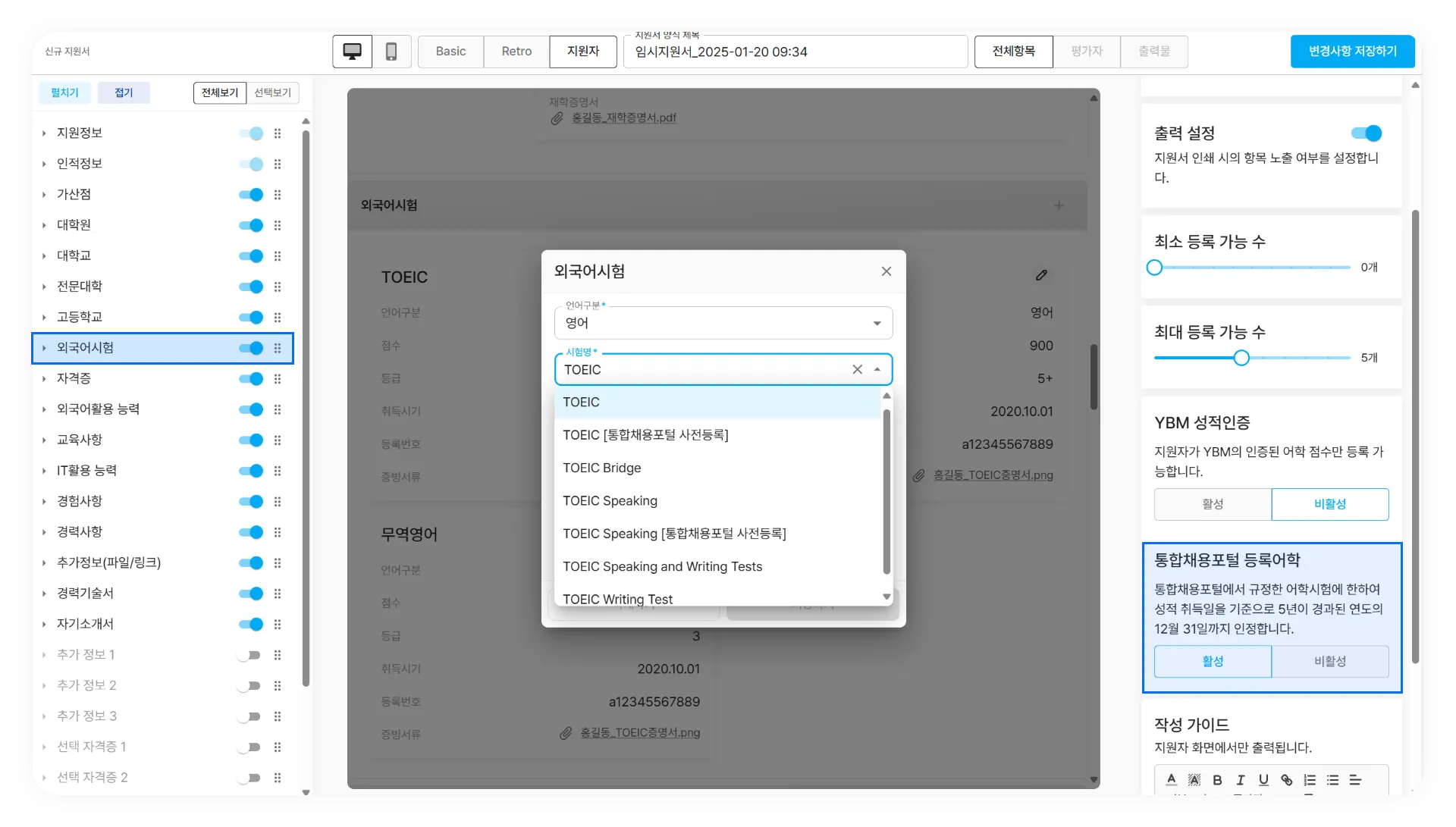
Task: Open the 언어구분 dropdown
Action: point(723,323)
